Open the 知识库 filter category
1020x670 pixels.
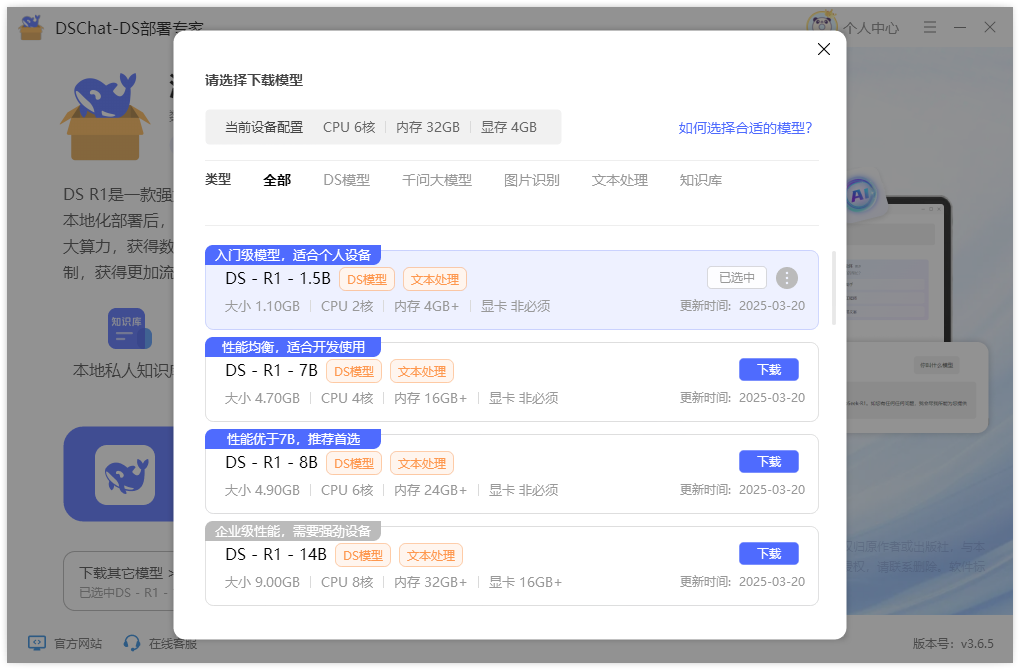(702, 180)
